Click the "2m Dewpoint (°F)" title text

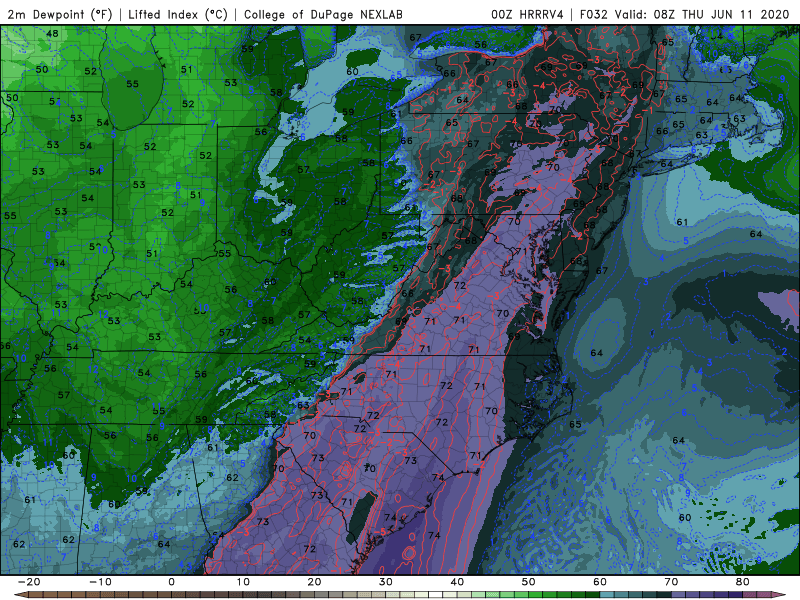tap(59, 14)
